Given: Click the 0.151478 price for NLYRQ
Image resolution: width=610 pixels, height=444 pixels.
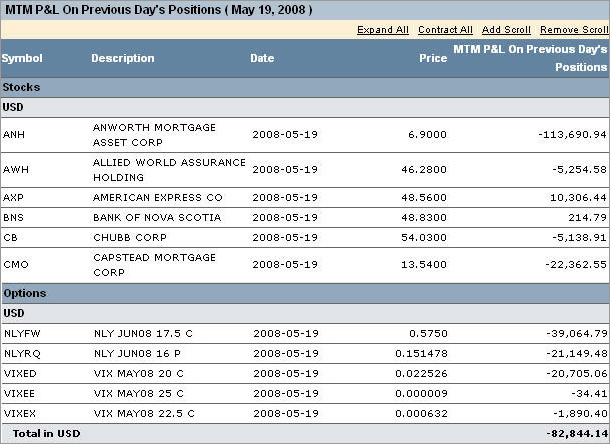Looking at the screenshot, I should point(421,354).
